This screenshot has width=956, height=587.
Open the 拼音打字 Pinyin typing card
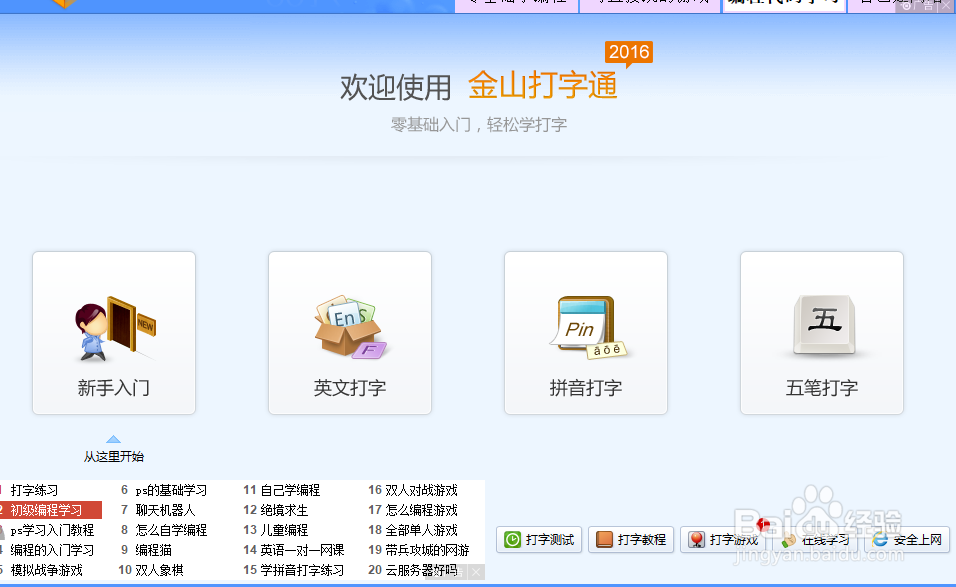[x=586, y=333]
